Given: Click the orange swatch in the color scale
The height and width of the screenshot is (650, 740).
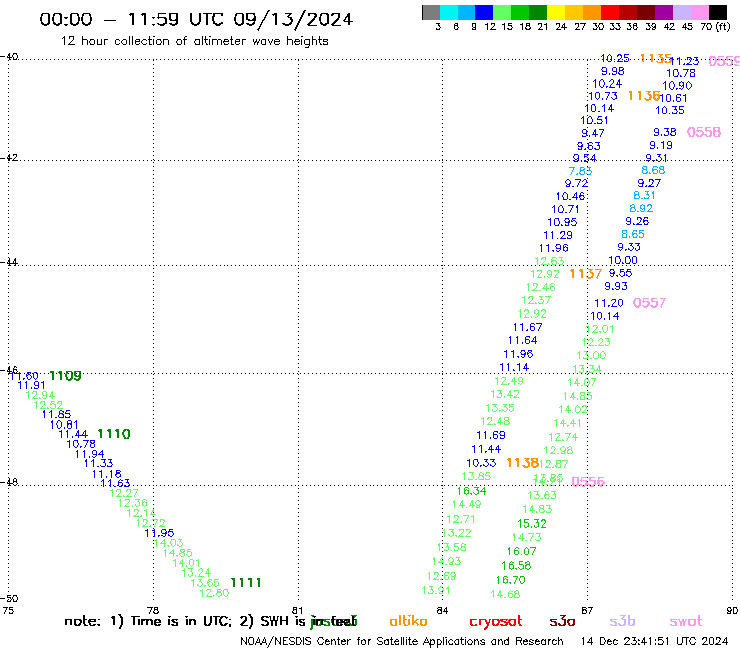Looking at the screenshot, I should pos(592,12).
